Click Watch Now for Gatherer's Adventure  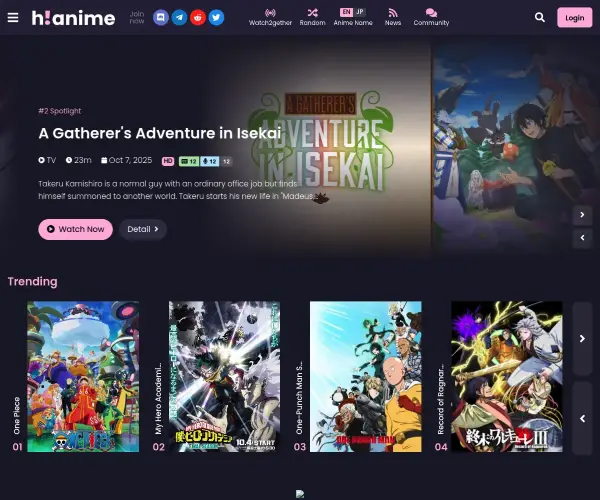click(x=75, y=229)
